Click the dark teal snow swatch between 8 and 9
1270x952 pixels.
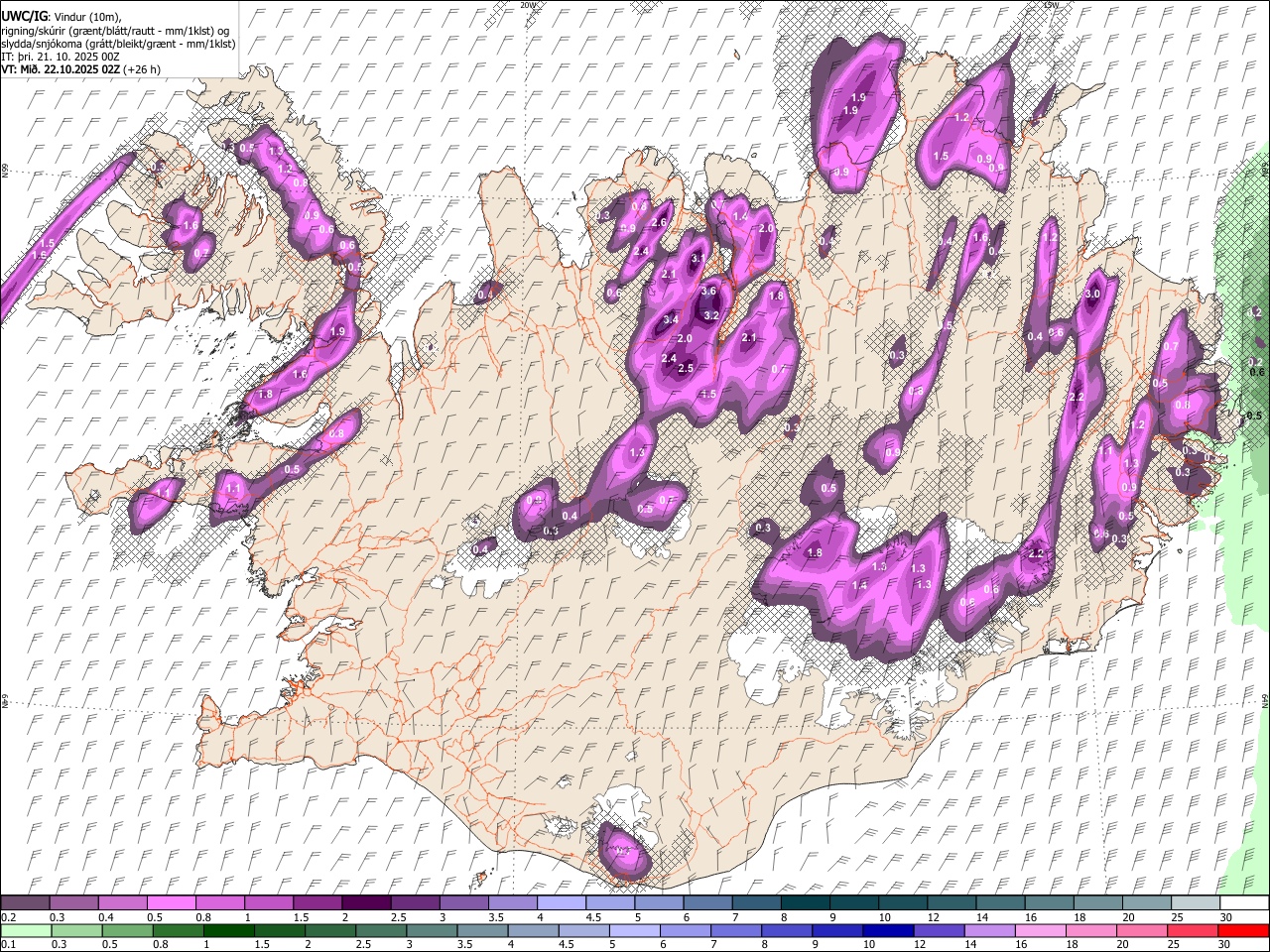(805, 903)
